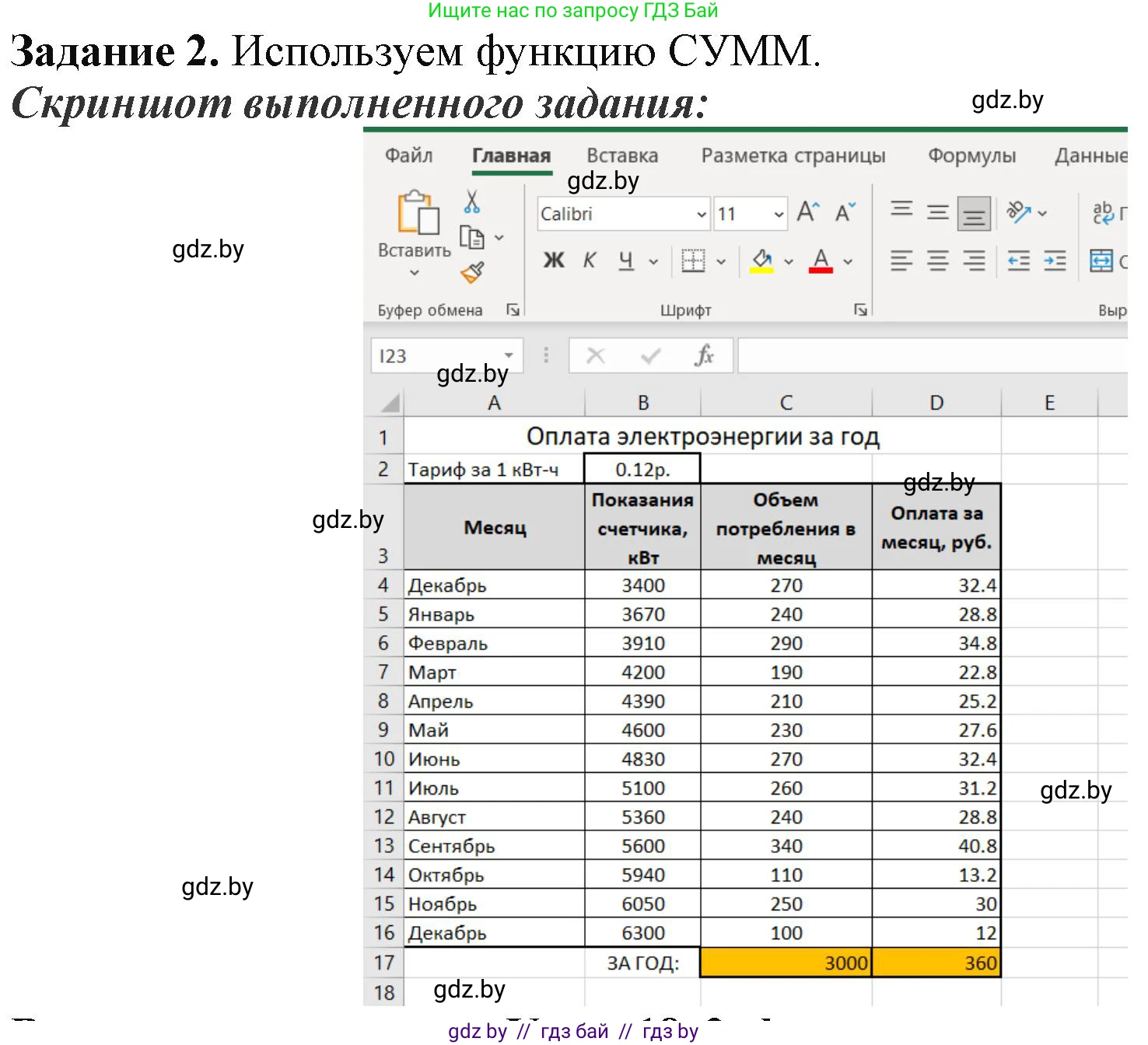The image size is (1148, 1045).
Task: Increase the font size with A^ icon
Action: (807, 211)
